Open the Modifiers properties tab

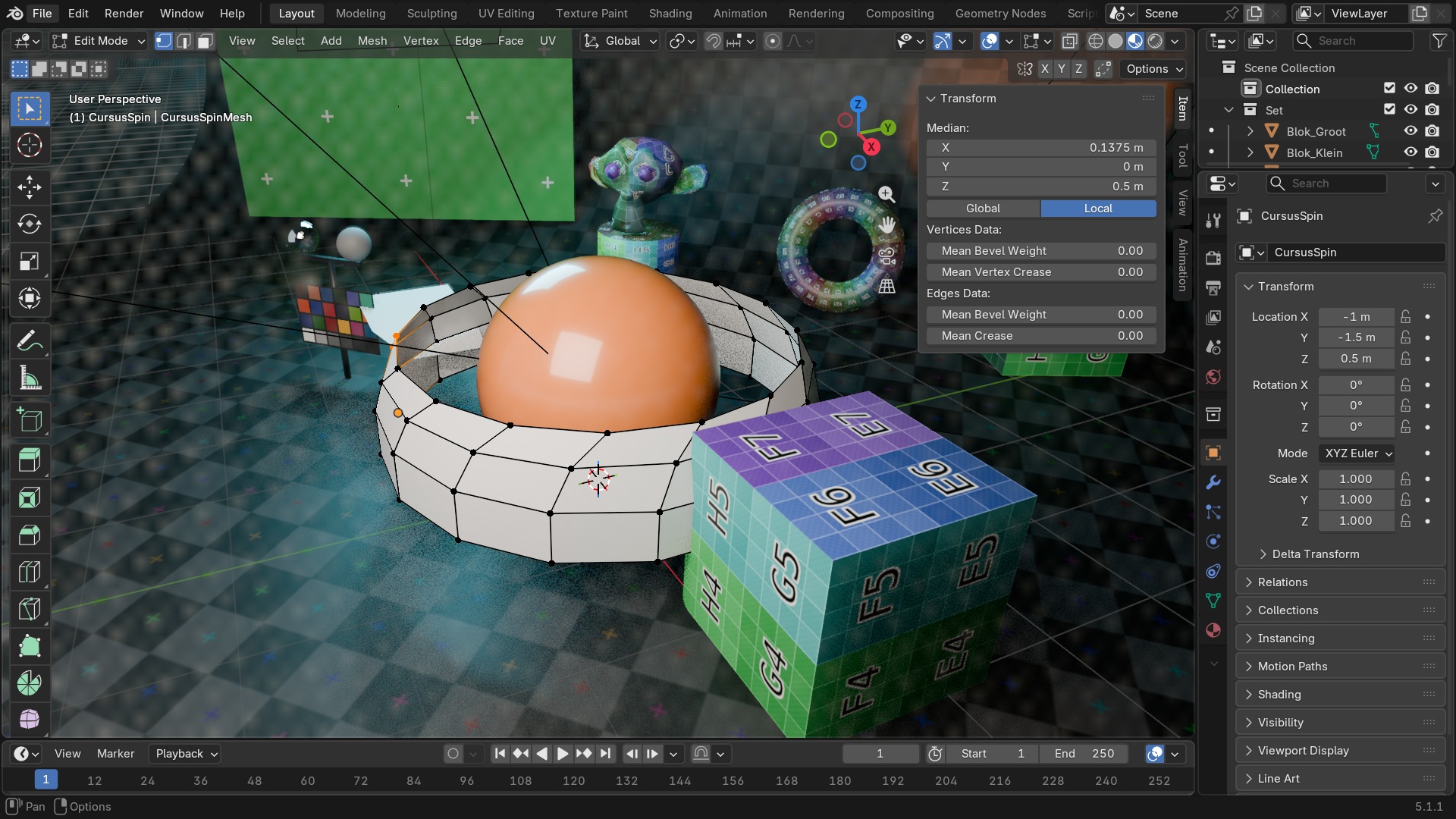(1213, 482)
